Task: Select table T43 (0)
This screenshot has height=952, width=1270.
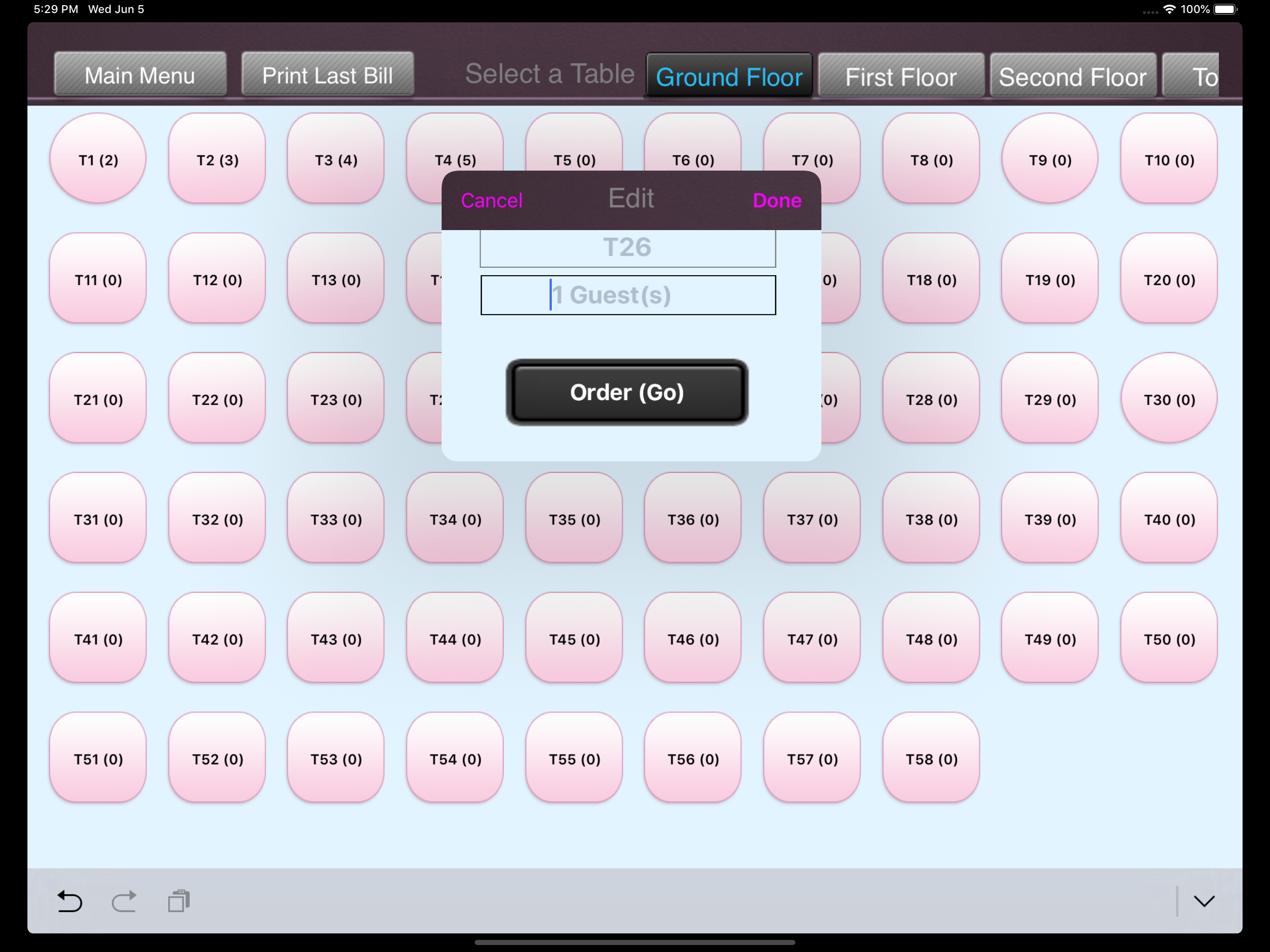Action: 336,637
